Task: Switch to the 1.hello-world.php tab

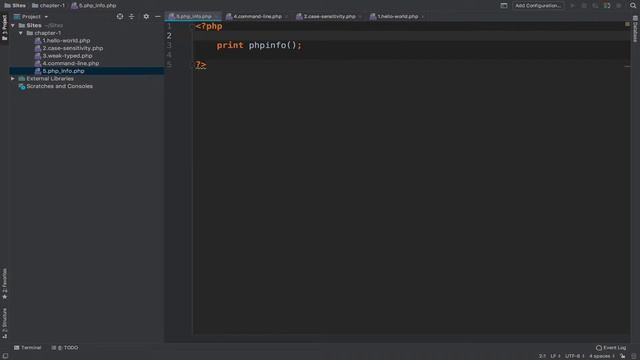Action: click(x=397, y=17)
